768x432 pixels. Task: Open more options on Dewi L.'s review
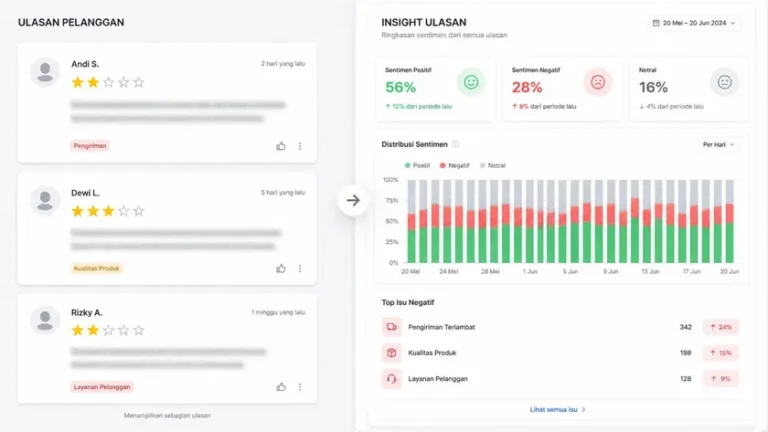tap(300, 268)
